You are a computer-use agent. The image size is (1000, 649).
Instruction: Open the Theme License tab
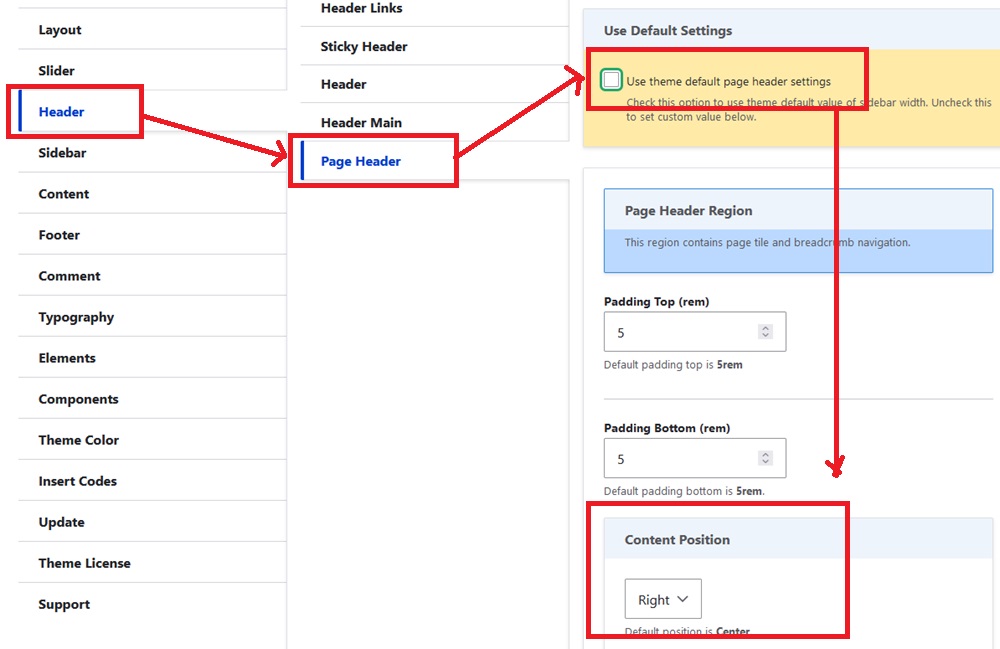[84, 563]
